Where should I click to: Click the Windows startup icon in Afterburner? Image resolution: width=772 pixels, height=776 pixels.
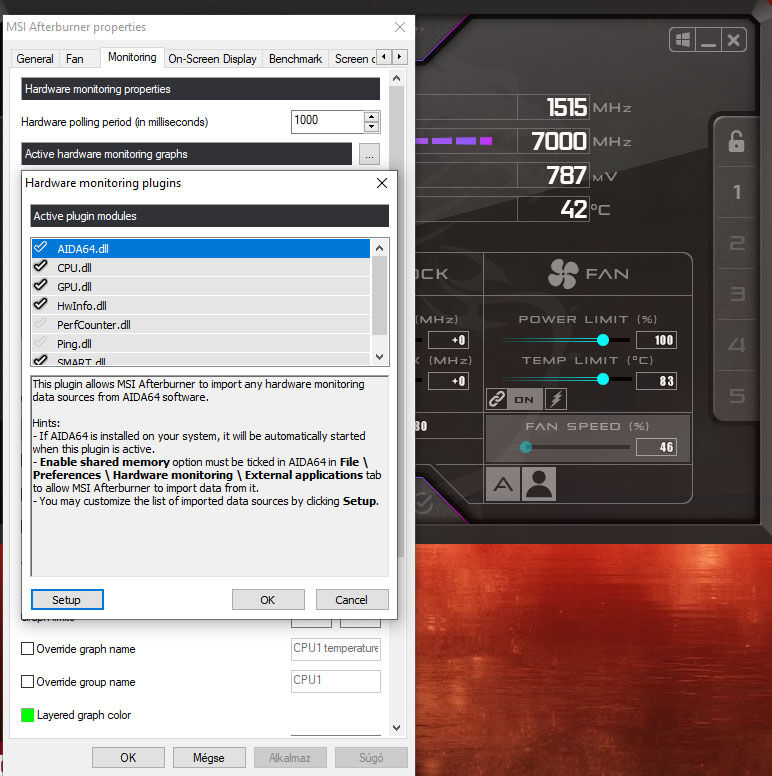682,40
